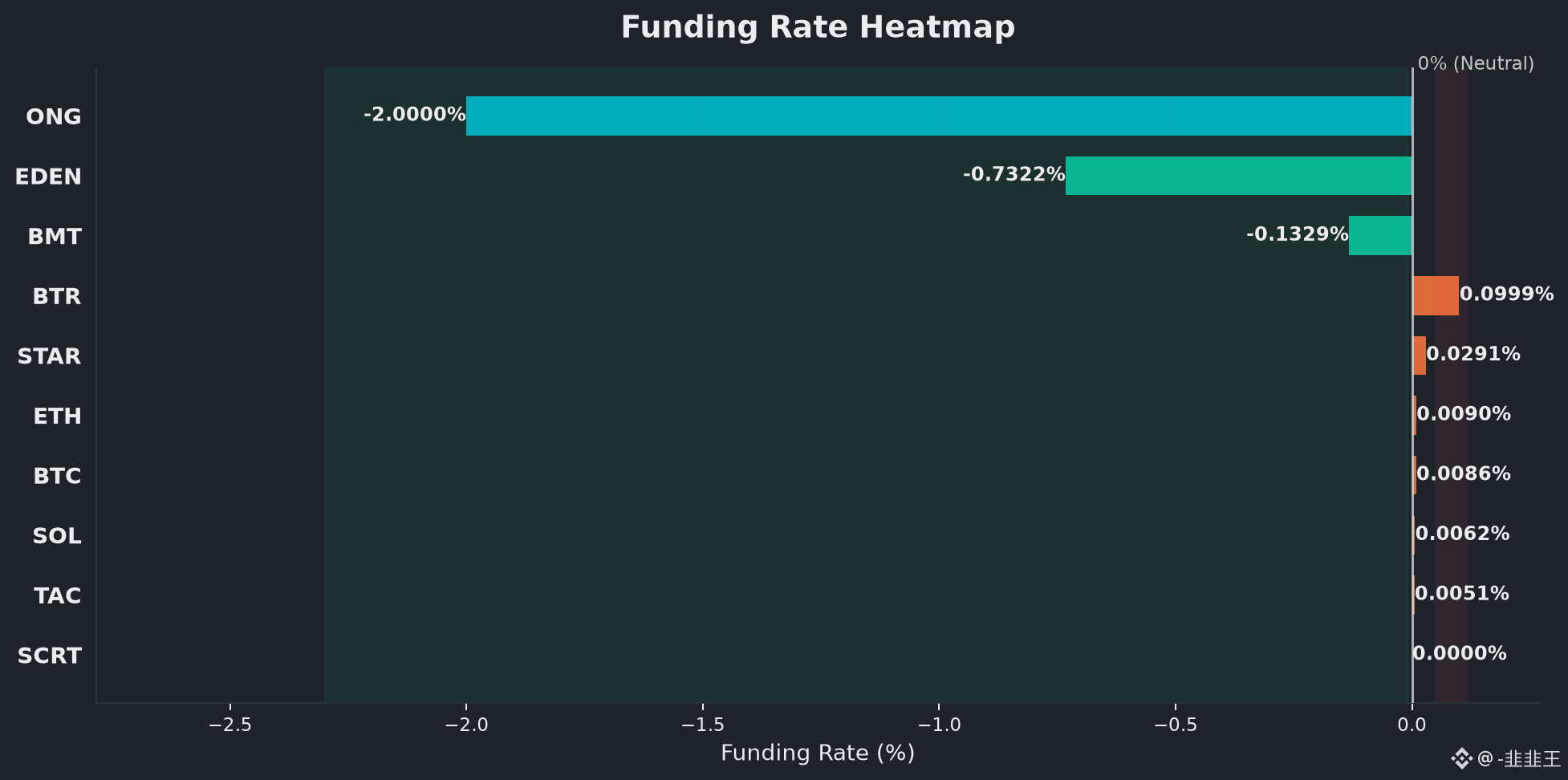This screenshot has height=780, width=1568.
Task: Select the EDEN row label
Action: pos(48,177)
